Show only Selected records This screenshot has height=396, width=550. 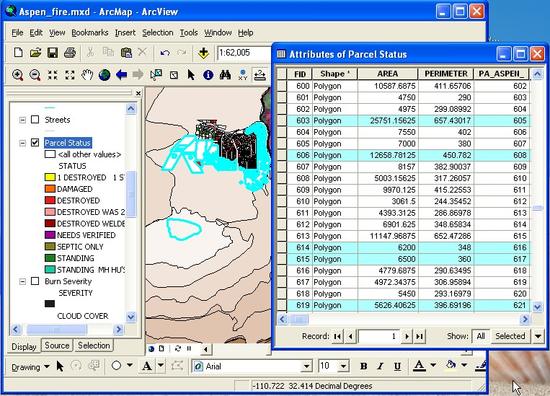tap(510, 336)
